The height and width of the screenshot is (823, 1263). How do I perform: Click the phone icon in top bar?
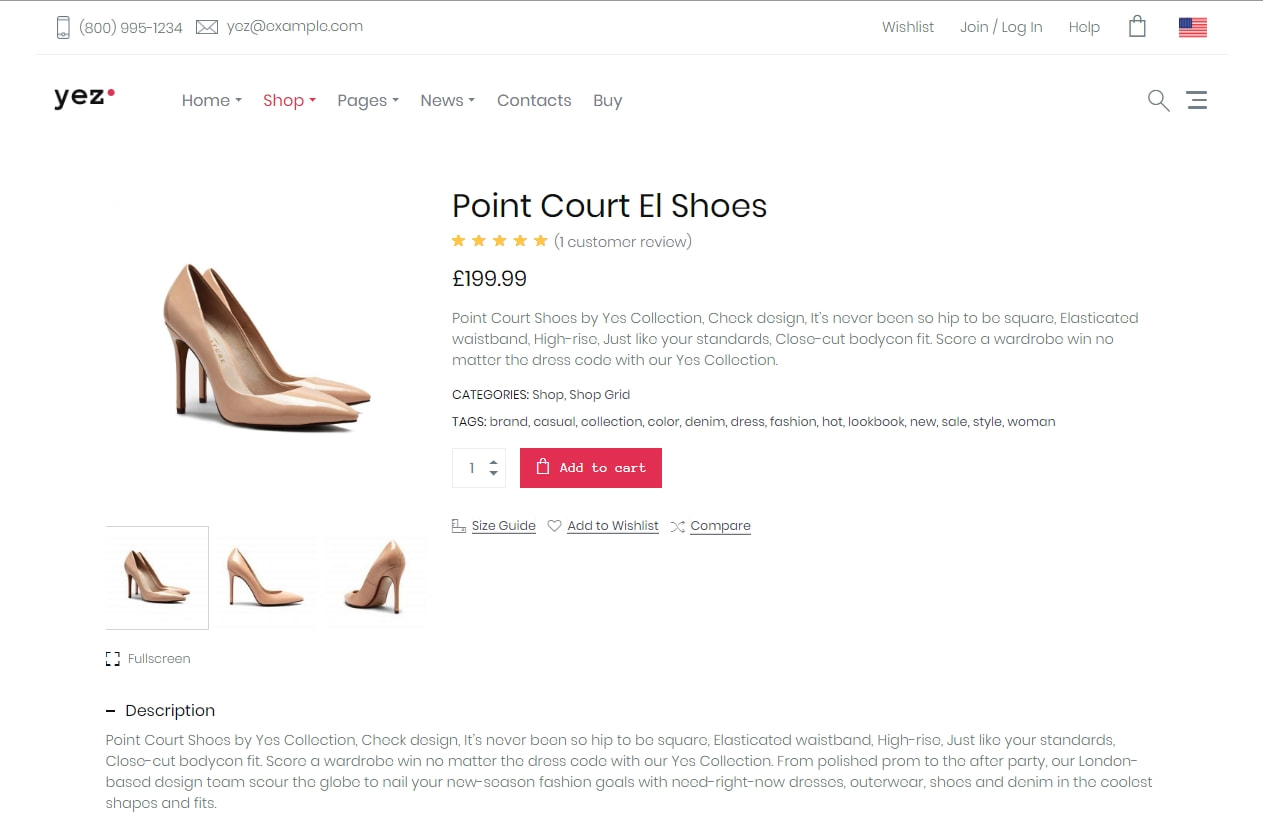pyautogui.click(x=63, y=27)
